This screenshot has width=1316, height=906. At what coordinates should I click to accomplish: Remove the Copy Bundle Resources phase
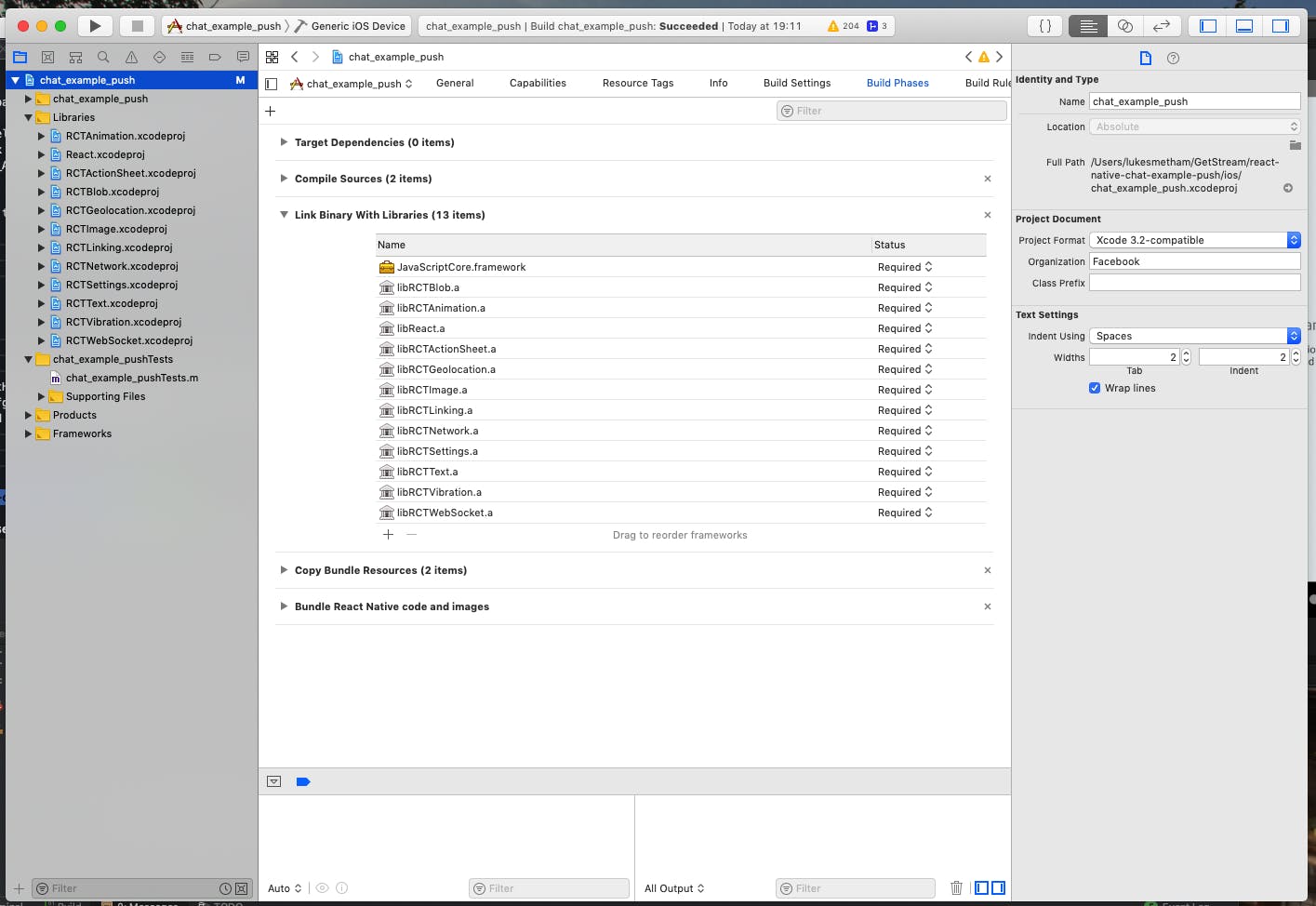click(x=987, y=570)
